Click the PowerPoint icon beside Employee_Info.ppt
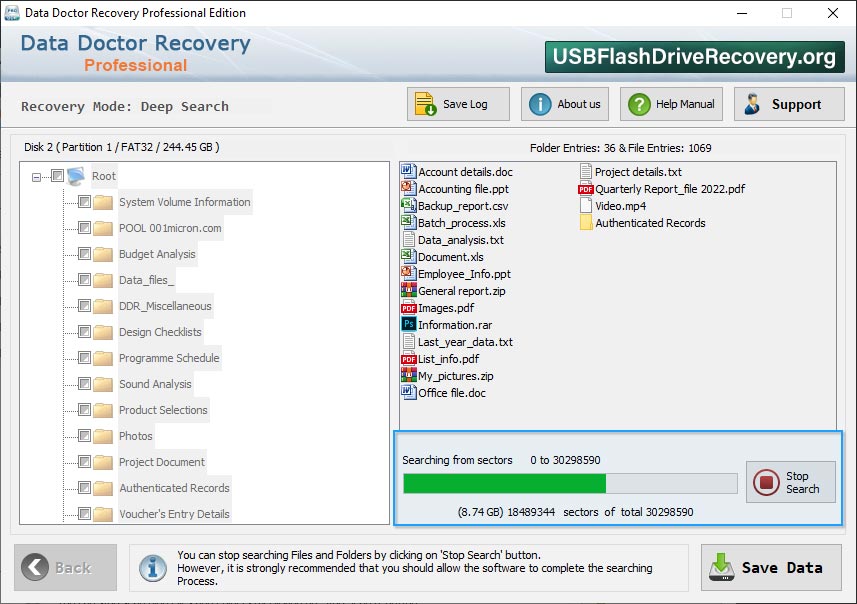The image size is (857, 604). click(408, 273)
